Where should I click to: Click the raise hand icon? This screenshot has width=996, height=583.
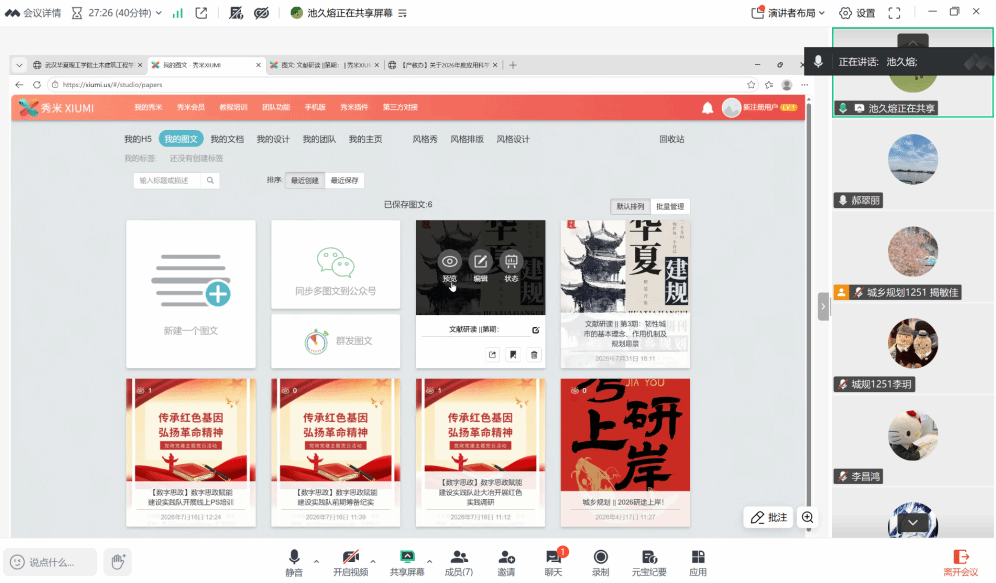click(118, 561)
